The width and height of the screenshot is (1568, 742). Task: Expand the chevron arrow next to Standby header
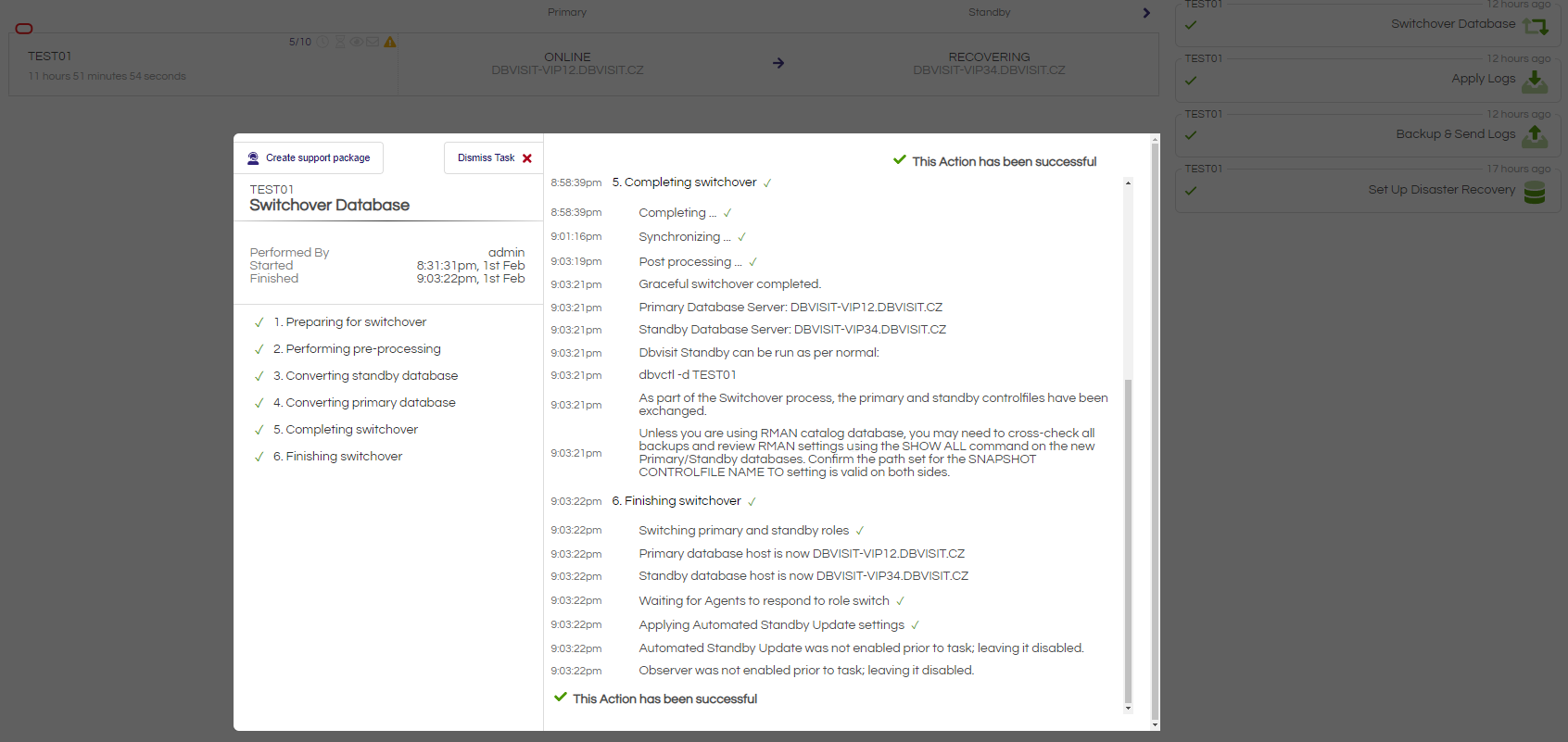[x=1146, y=13]
